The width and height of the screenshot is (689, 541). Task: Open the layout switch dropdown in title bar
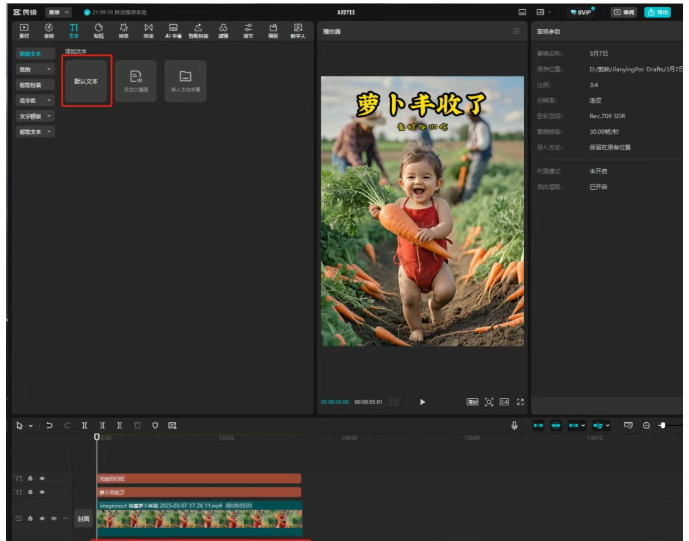(544, 12)
